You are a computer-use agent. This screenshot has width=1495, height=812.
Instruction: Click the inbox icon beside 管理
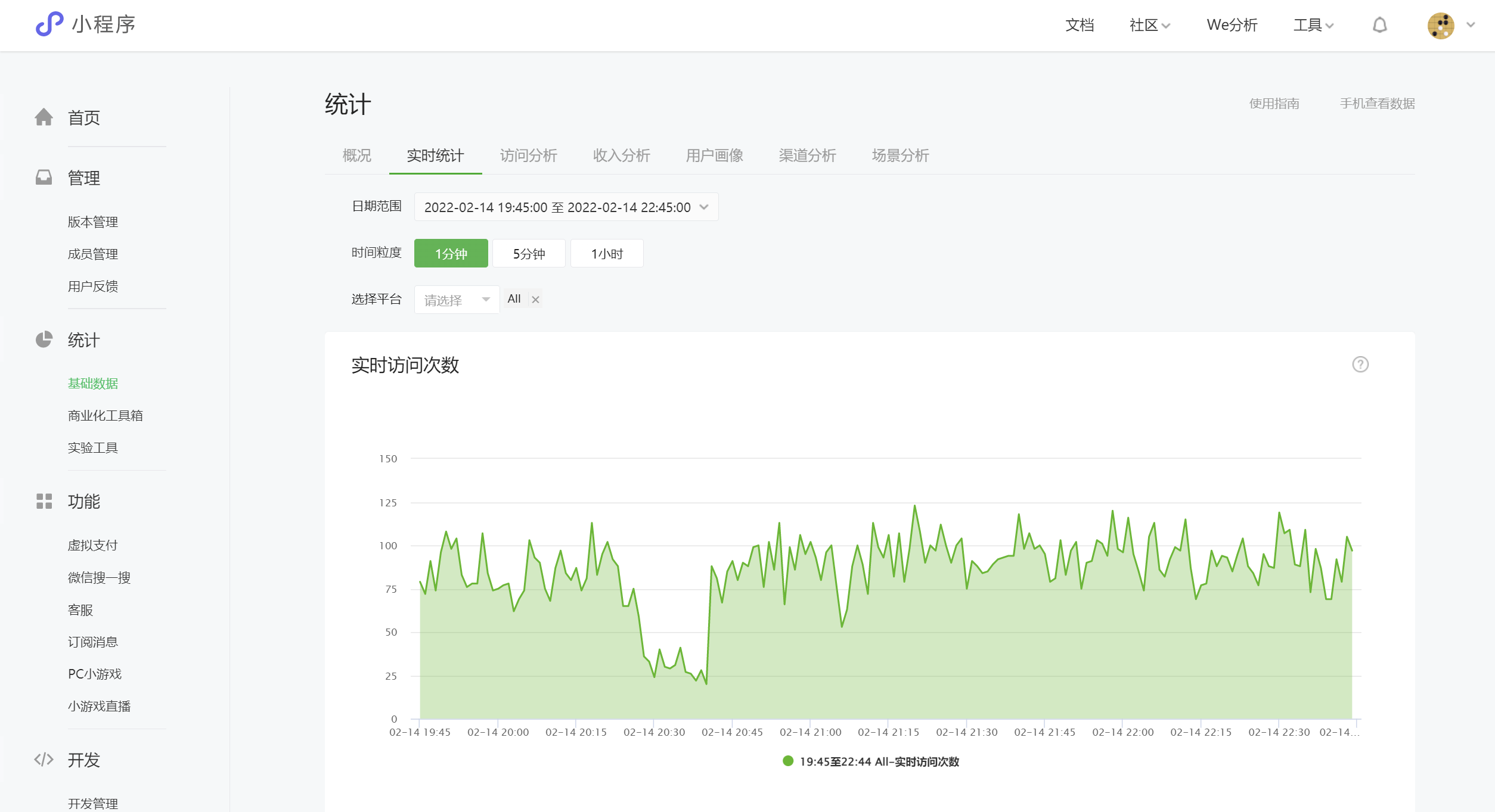tap(44, 178)
